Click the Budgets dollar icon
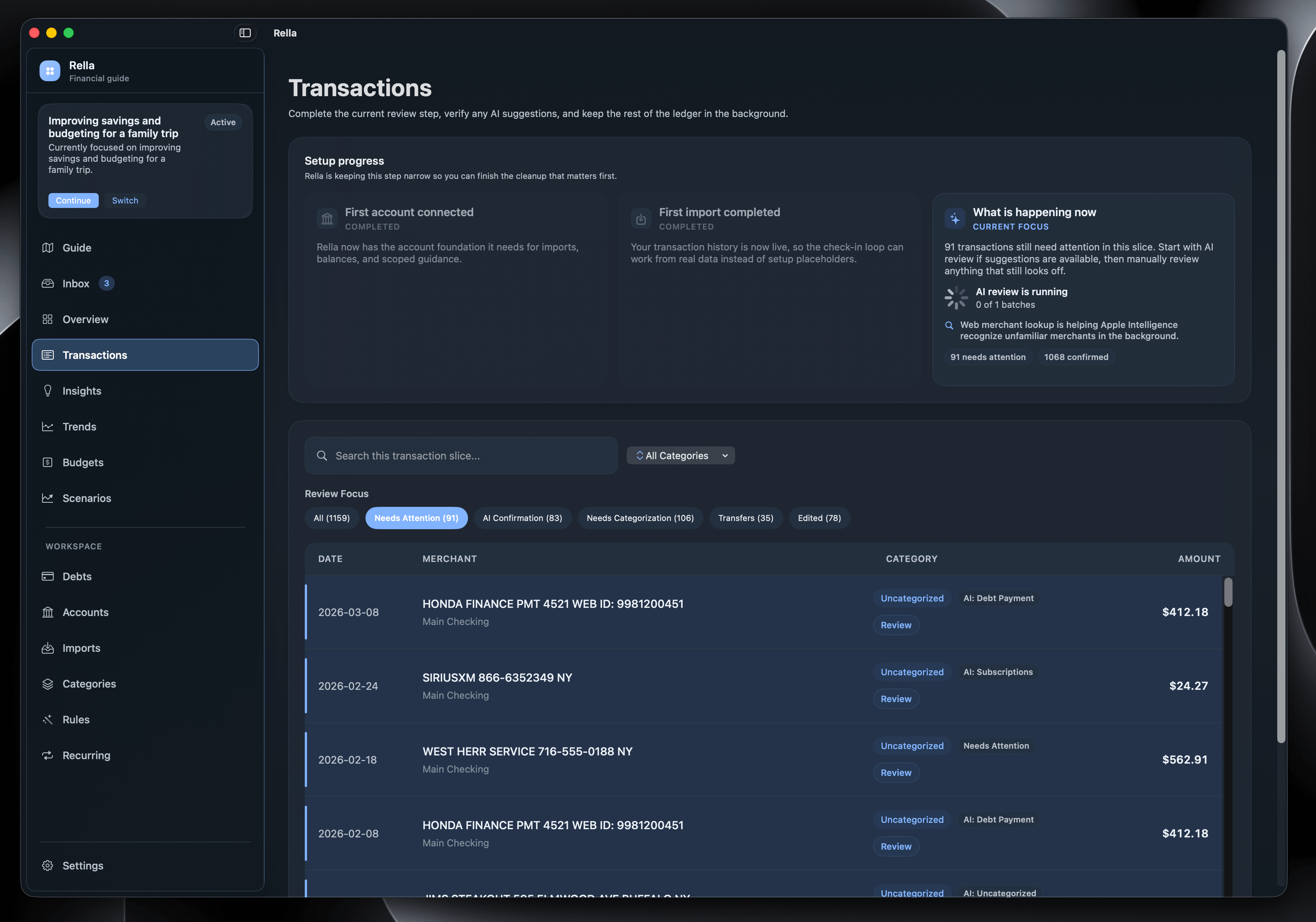1316x922 pixels. [x=48, y=462]
